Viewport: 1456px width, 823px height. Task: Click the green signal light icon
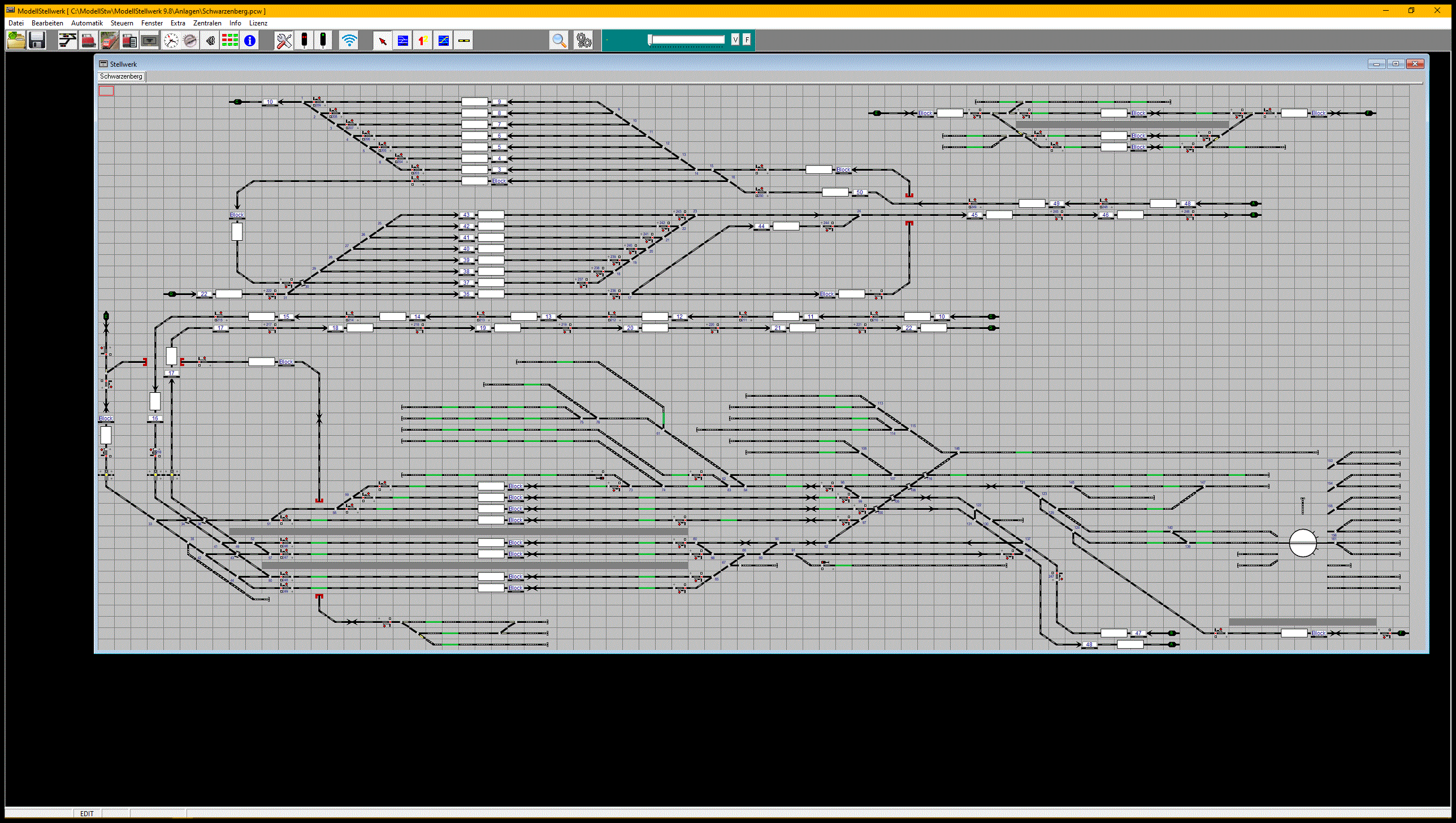click(323, 40)
